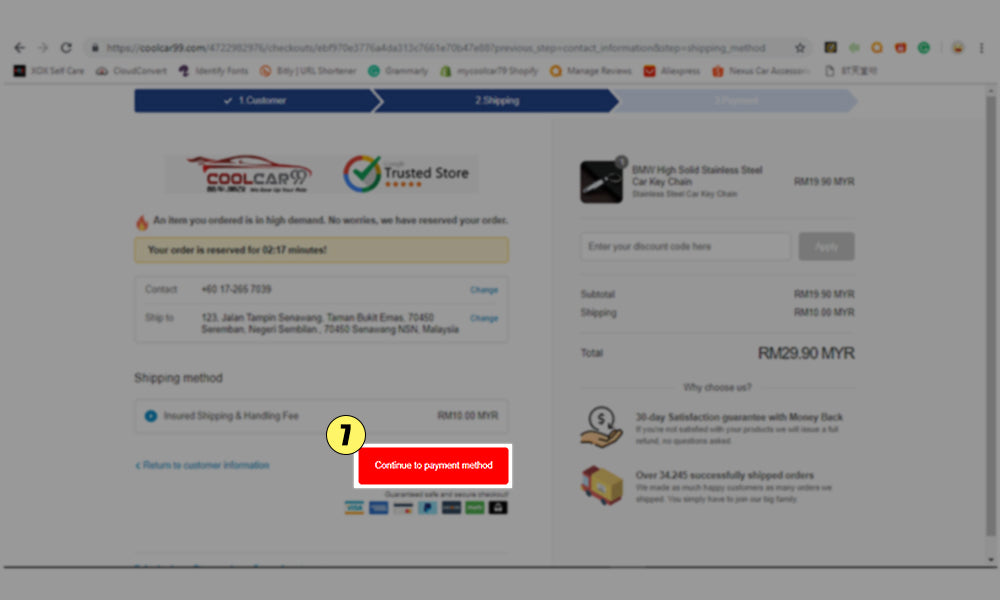Screen dimensions: 1000x600
Task: Click the PayPal payment icon
Action: coord(427,508)
